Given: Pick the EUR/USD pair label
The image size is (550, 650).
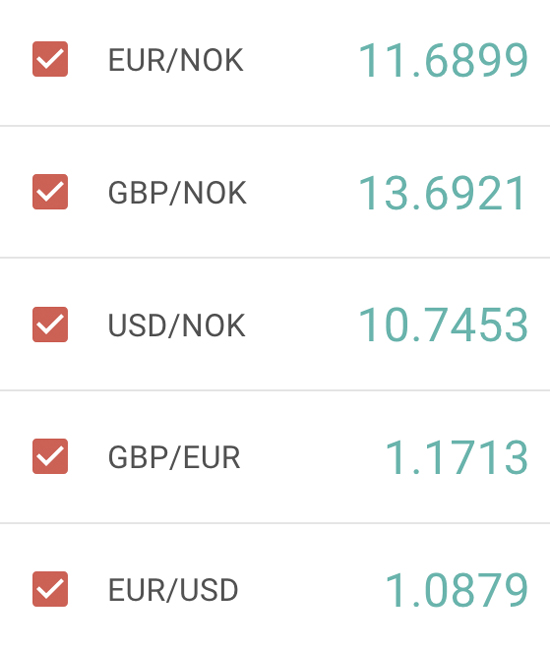Looking at the screenshot, I should [x=173, y=590].
